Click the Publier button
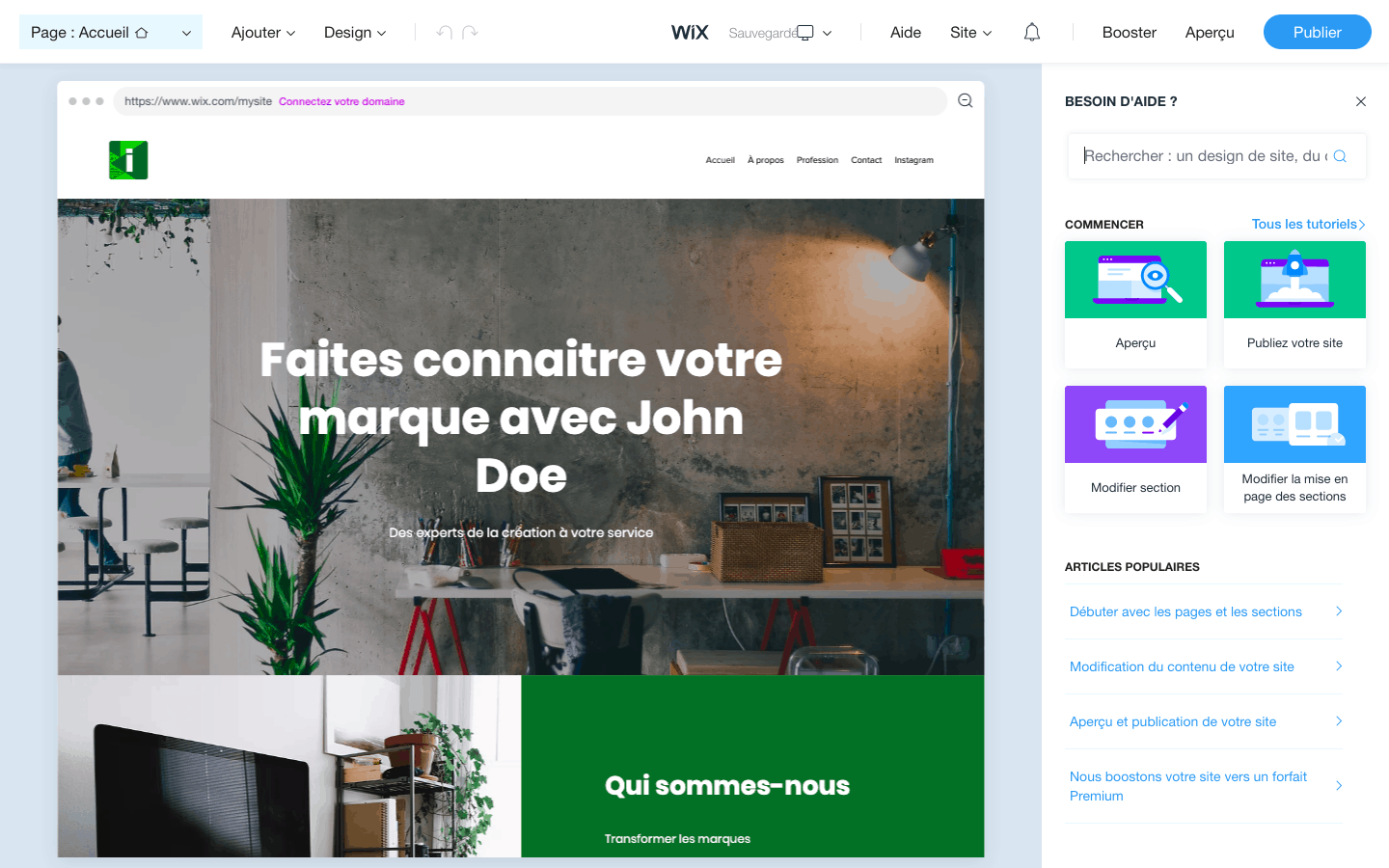Viewport: 1389px width, 868px height. pyautogui.click(x=1318, y=32)
